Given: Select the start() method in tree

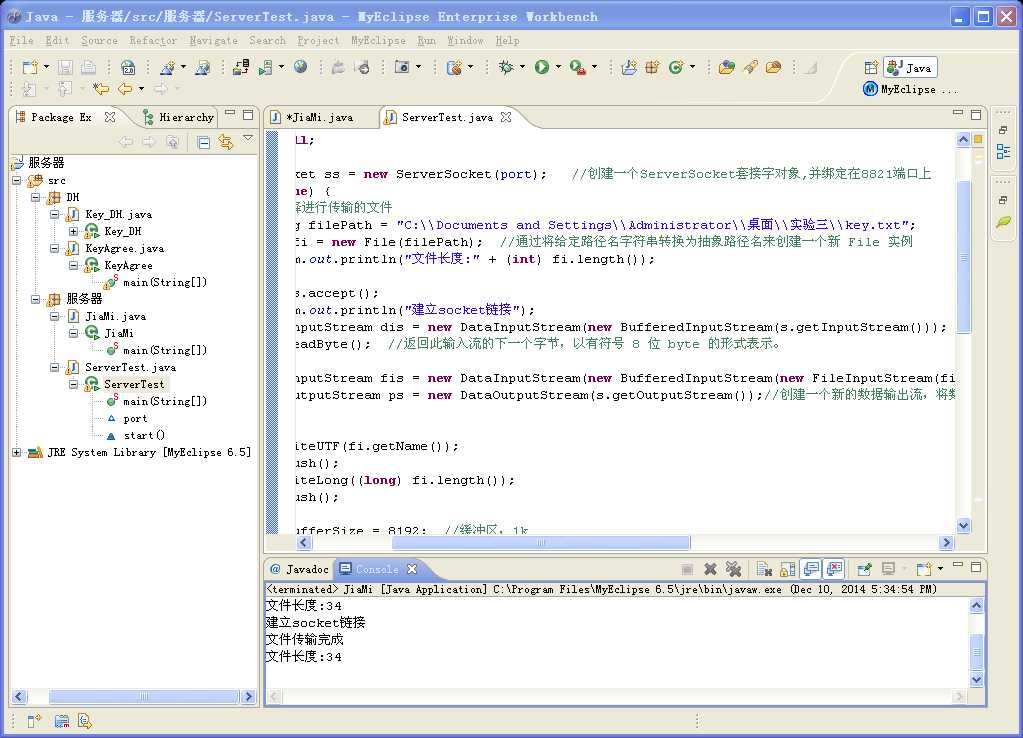Looking at the screenshot, I should pyautogui.click(x=144, y=435).
